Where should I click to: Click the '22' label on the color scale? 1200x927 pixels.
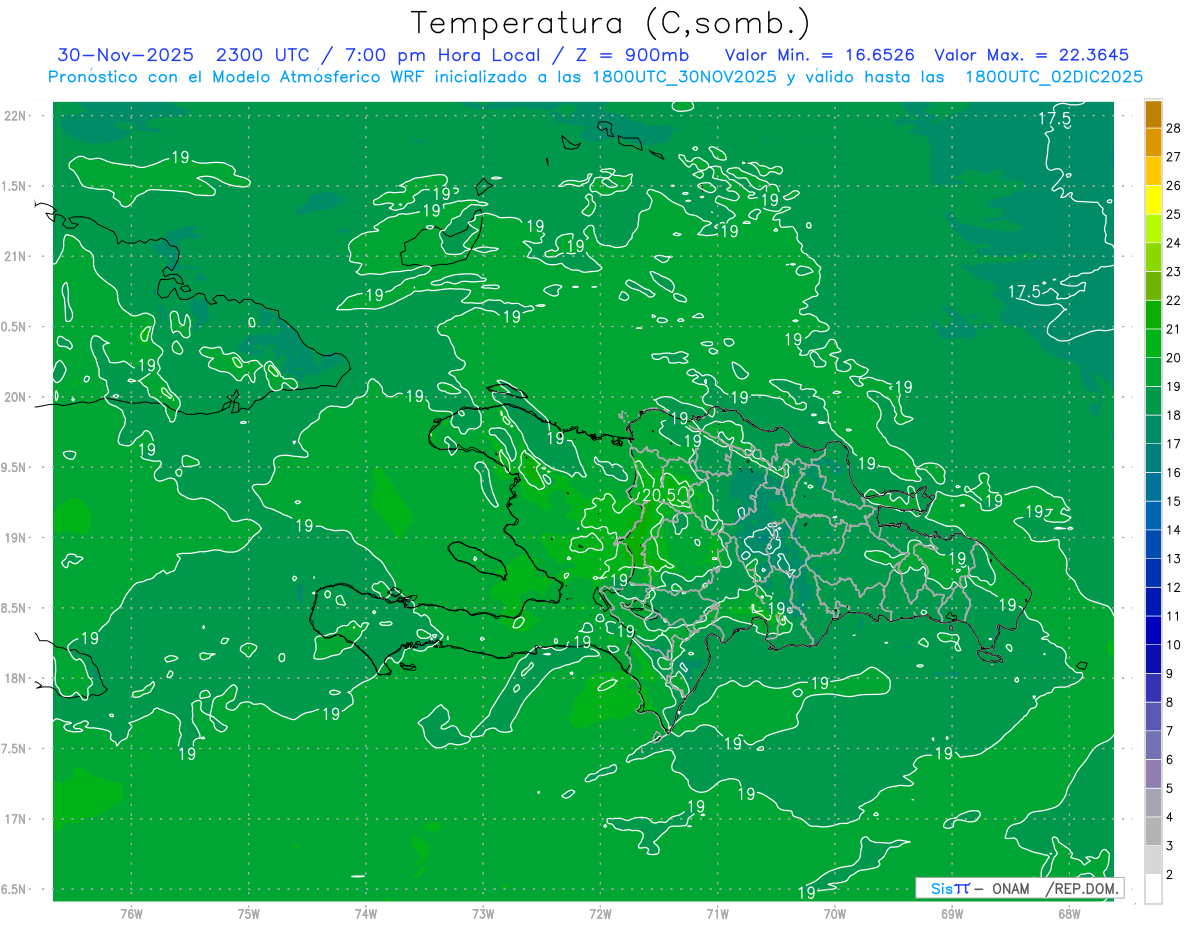tap(1173, 300)
